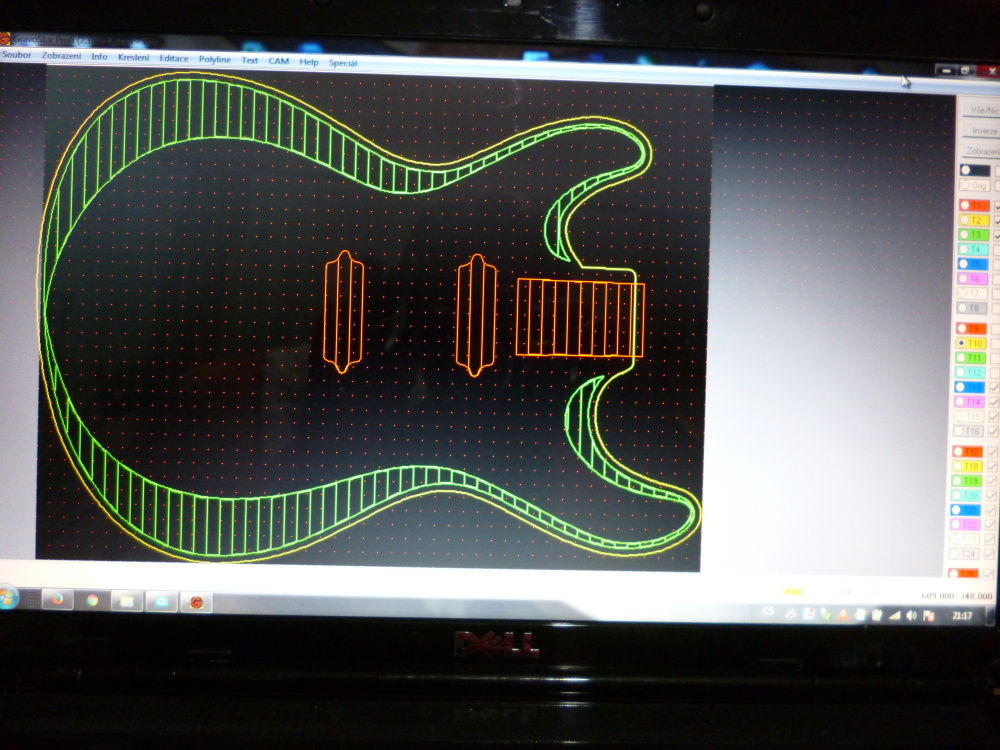
Task: Toggle the checkbox beside T17
Action: point(992,452)
